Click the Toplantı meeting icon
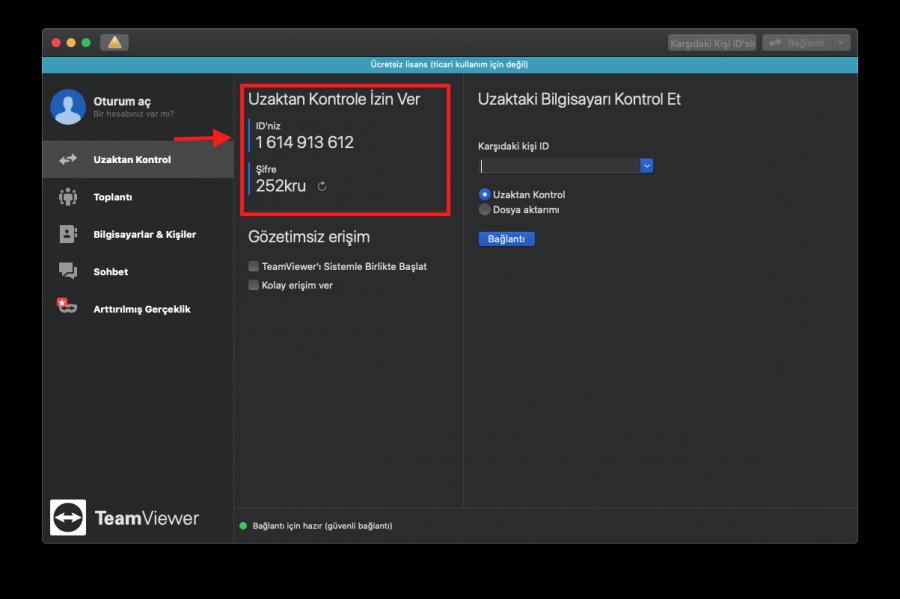The width and height of the screenshot is (900, 599). point(68,197)
